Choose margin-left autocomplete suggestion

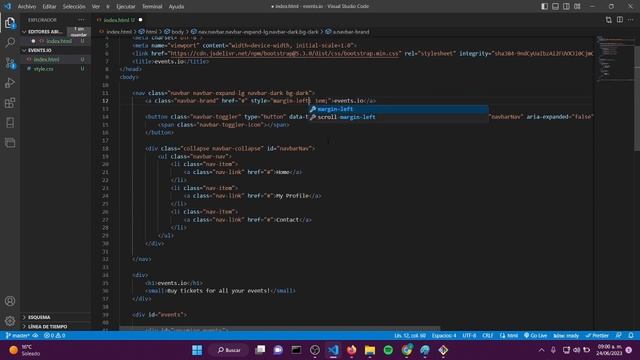tap(398, 109)
